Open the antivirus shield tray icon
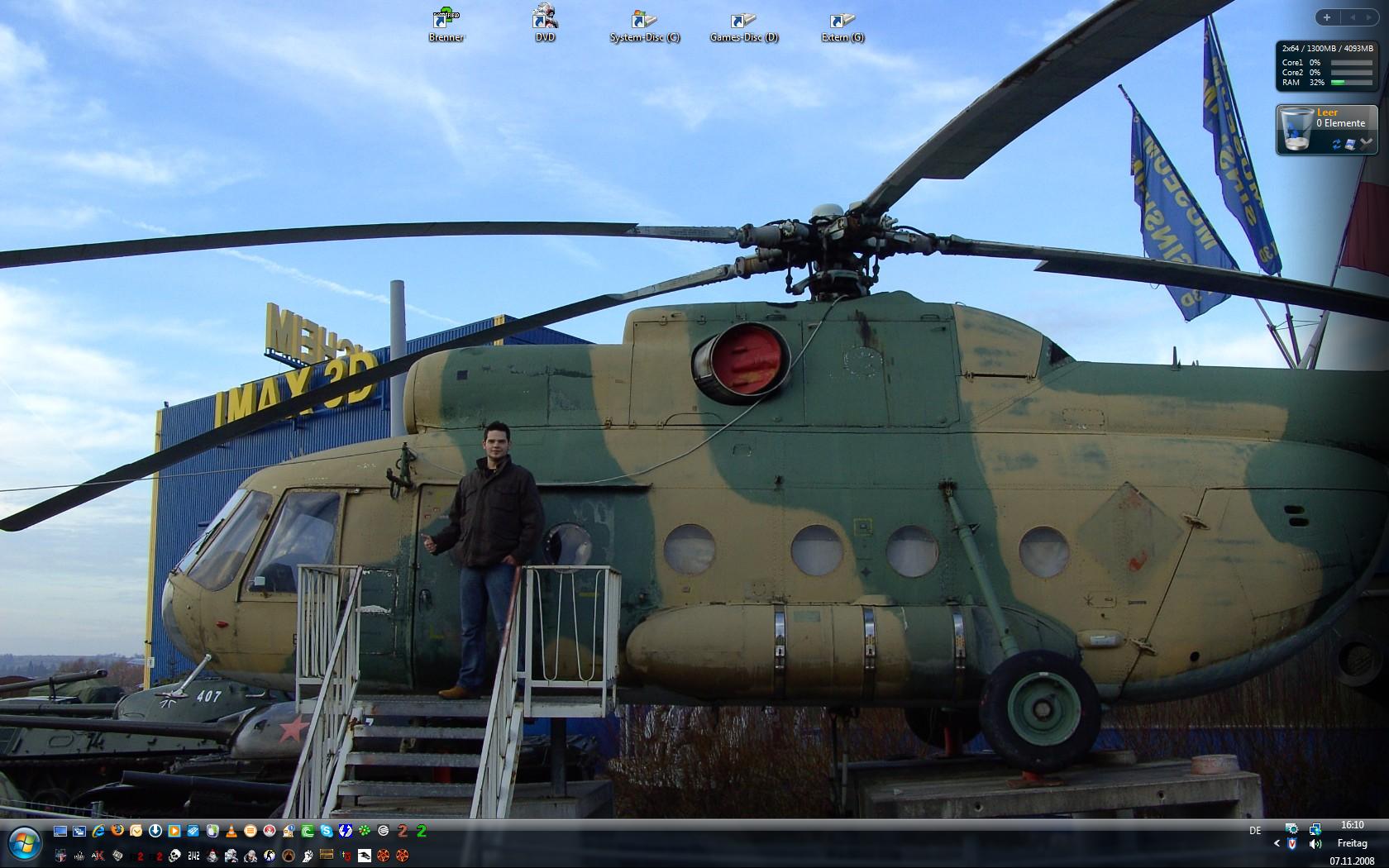 point(1291,843)
